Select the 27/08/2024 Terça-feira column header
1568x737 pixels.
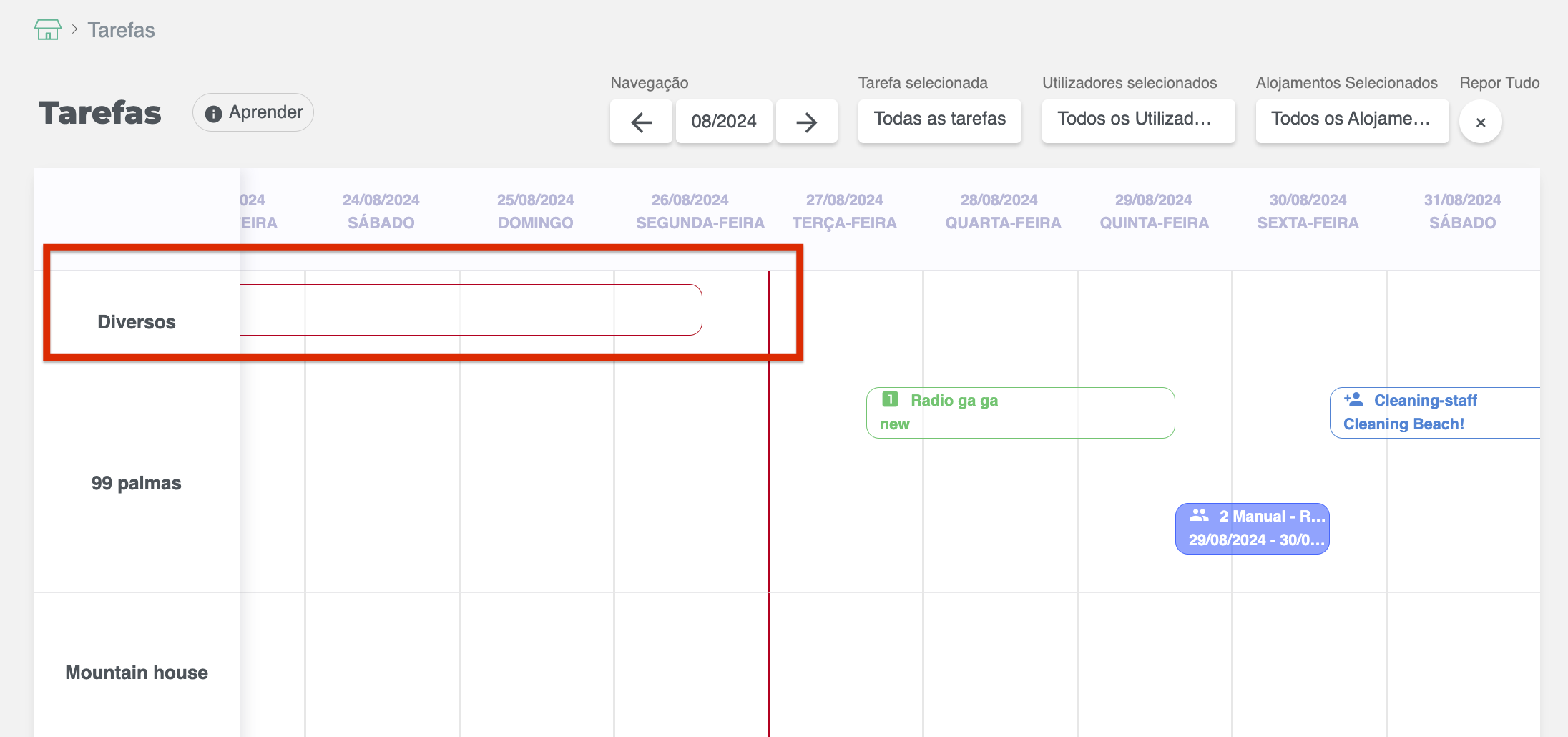pos(844,211)
